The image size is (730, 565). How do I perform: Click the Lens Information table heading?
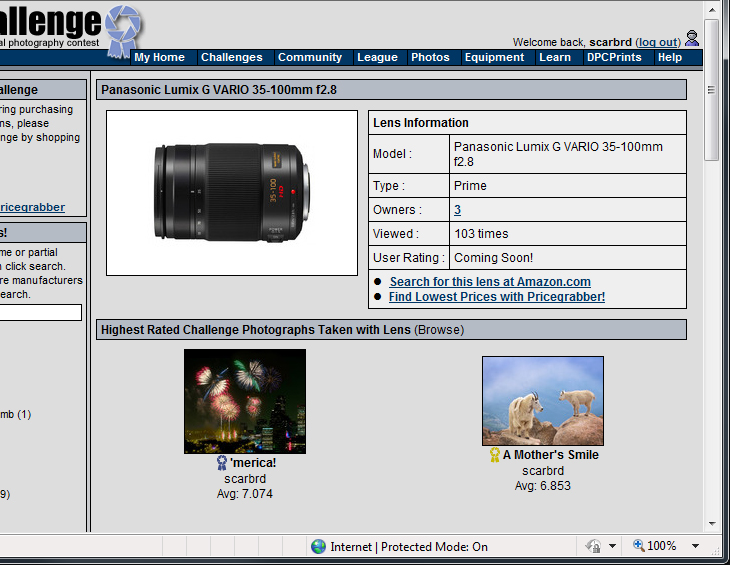click(421, 123)
